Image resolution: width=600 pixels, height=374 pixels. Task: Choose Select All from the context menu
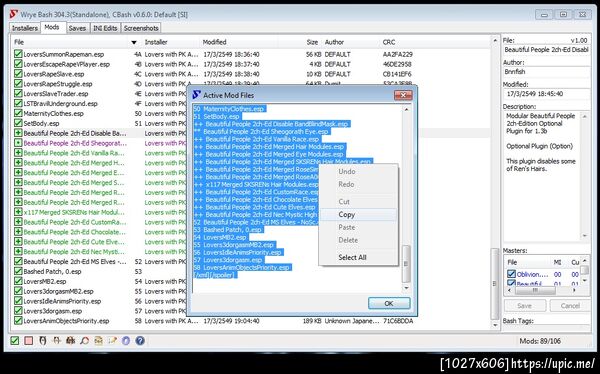click(x=358, y=257)
